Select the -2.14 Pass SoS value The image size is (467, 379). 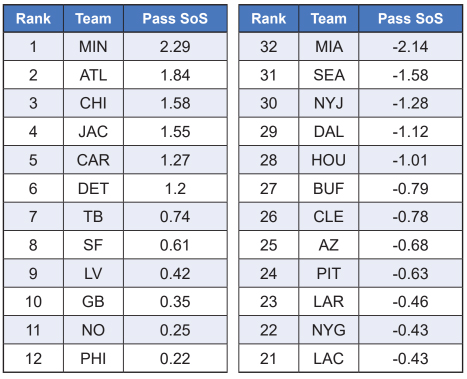click(x=411, y=47)
